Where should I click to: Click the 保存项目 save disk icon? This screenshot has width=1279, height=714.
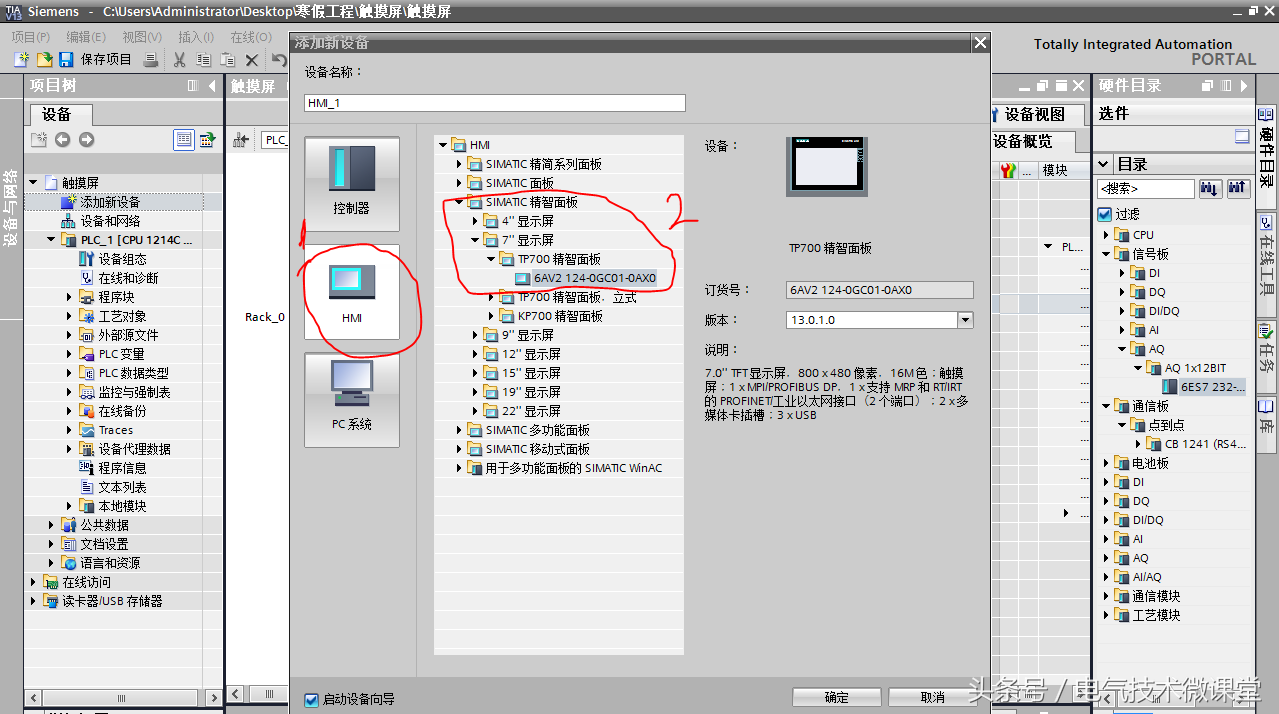point(66,60)
